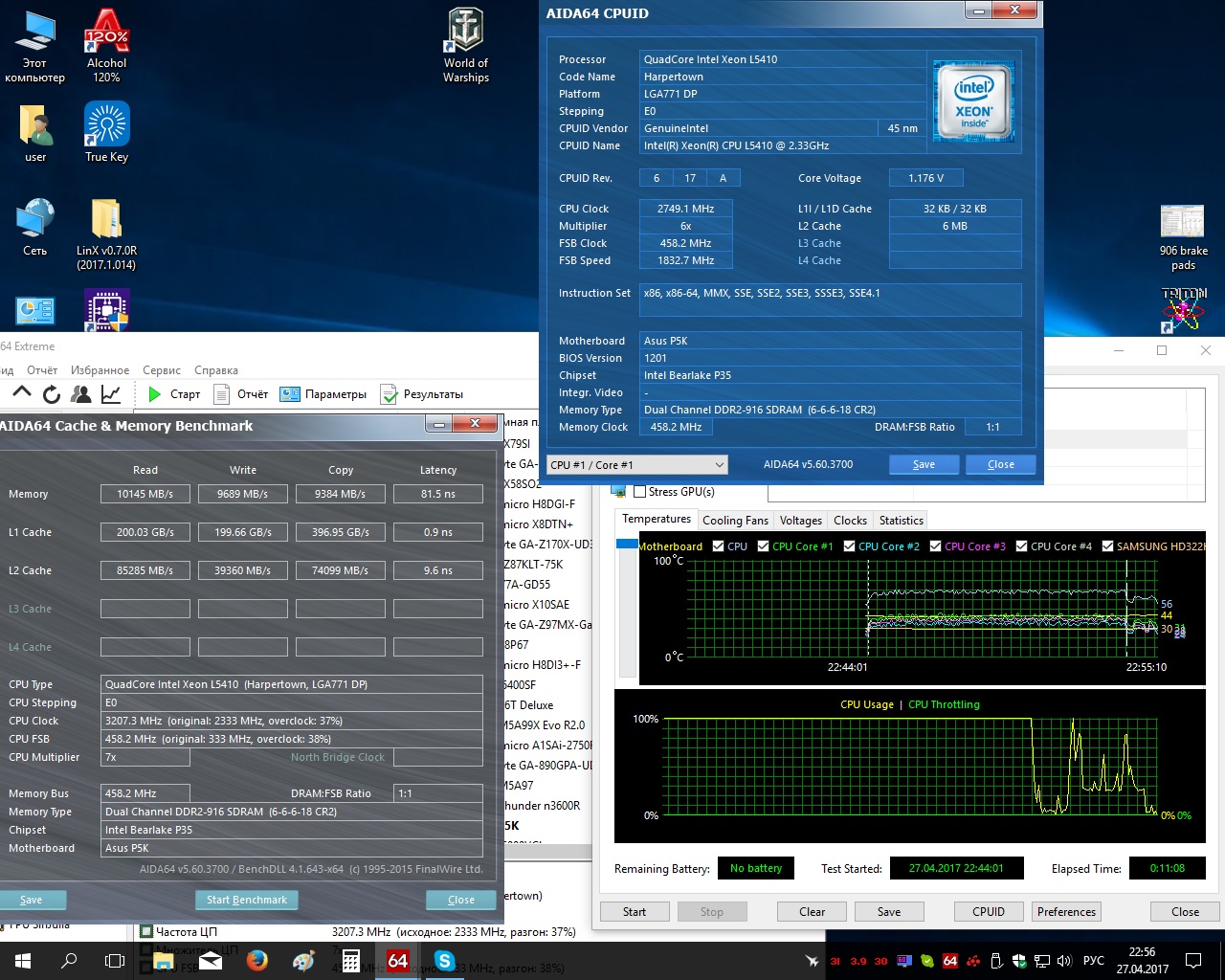Open the CPU #1 / Core #1 dropdown
Screen dimensions: 1225x980
pos(637,465)
